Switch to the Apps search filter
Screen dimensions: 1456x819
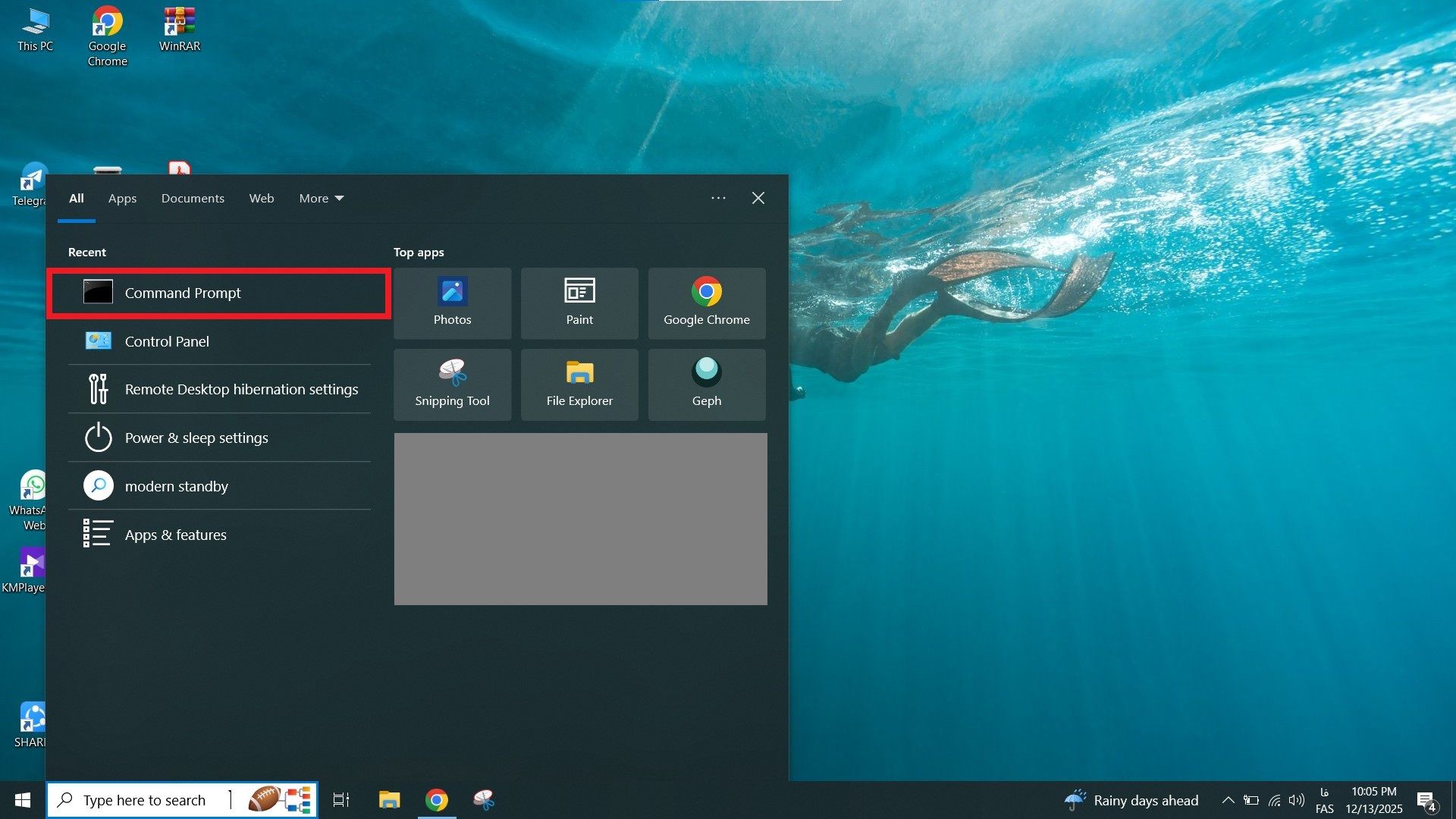pyautogui.click(x=122, y=198)
